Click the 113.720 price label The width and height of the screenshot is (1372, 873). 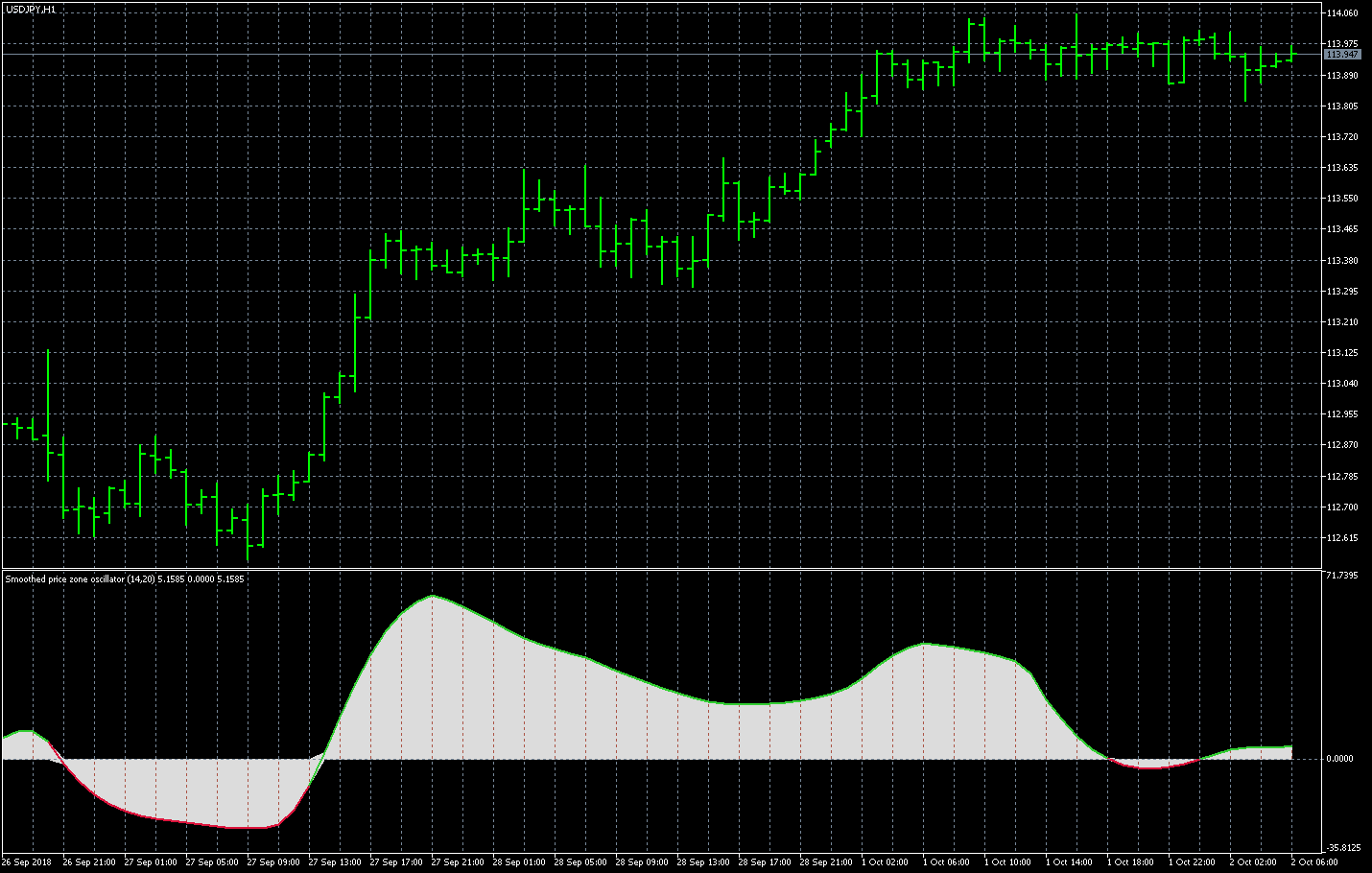point(1342,137)
